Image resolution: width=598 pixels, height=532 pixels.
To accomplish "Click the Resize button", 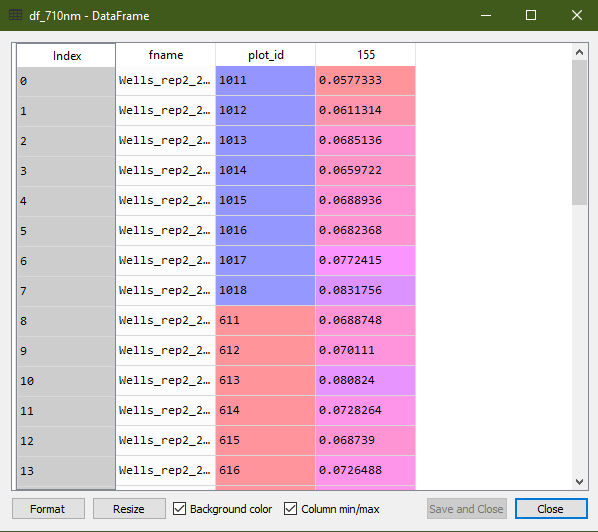I will tap(129, 509).
